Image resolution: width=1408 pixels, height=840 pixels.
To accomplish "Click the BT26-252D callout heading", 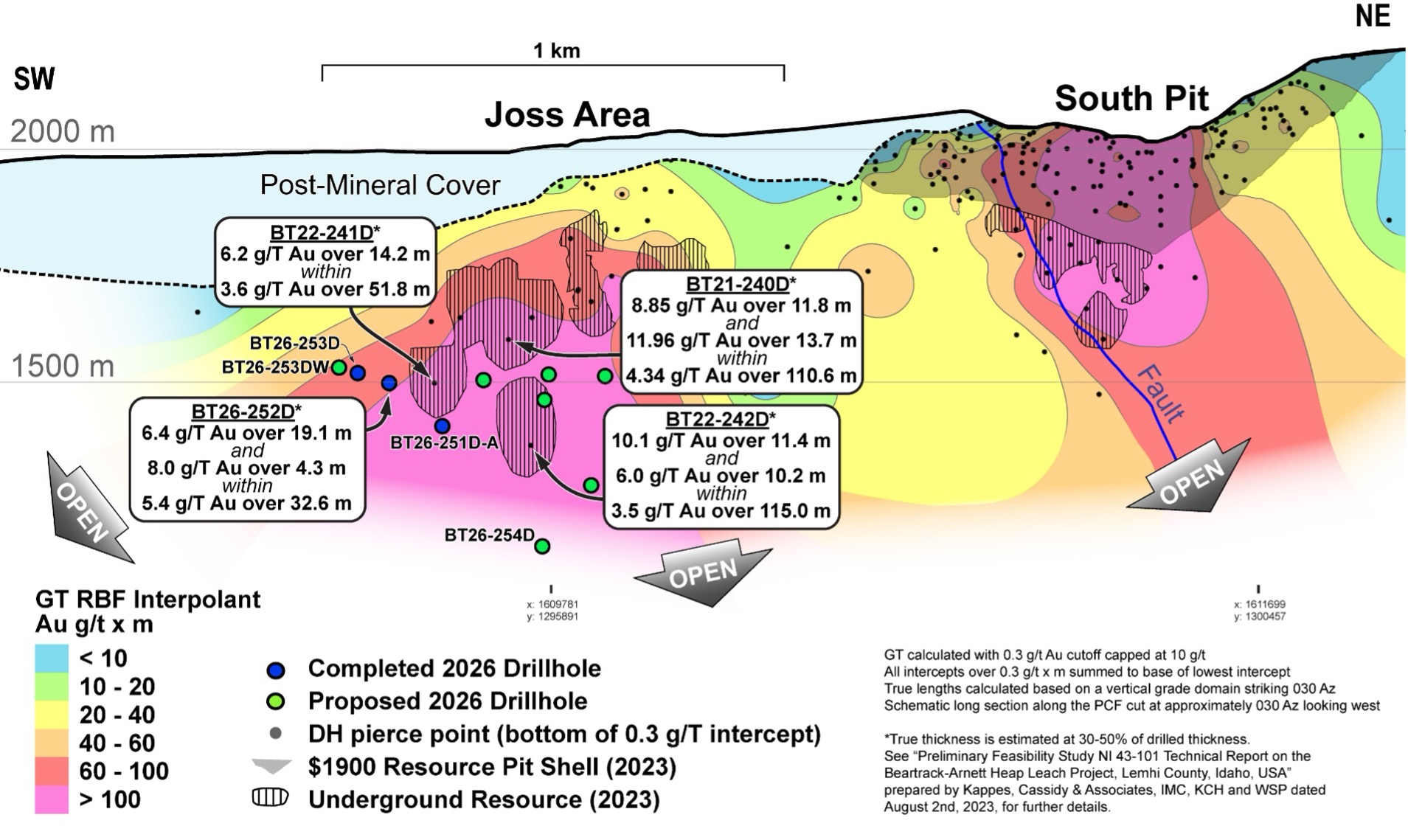I will click(246, 412).
